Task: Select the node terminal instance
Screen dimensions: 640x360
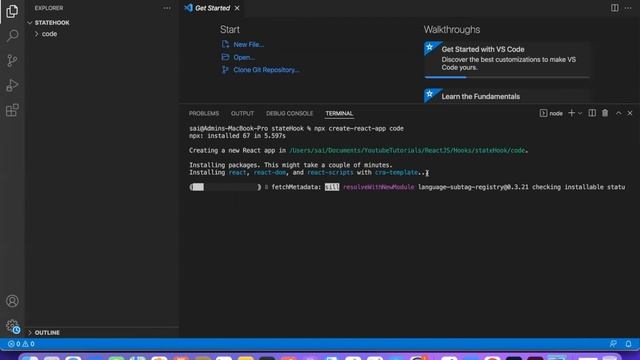Action: 551,113
